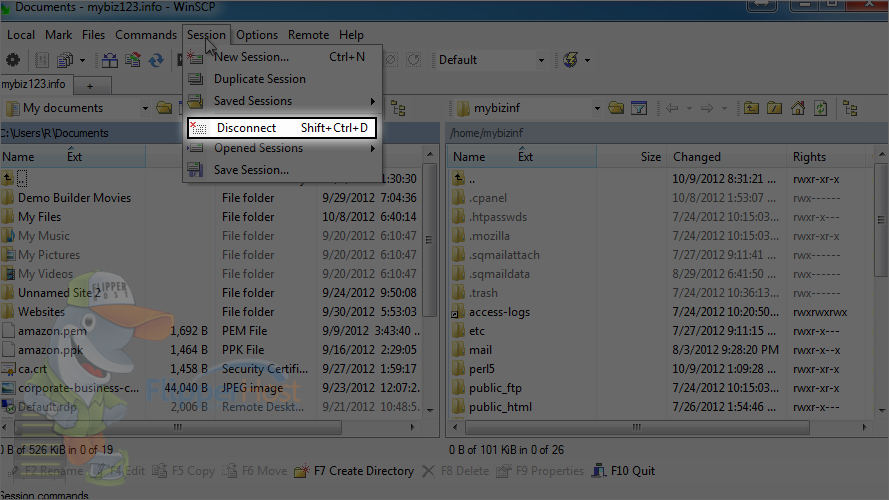Open the Mark menu
Screen dimensions: 889x500
click(x=58, y=35)
